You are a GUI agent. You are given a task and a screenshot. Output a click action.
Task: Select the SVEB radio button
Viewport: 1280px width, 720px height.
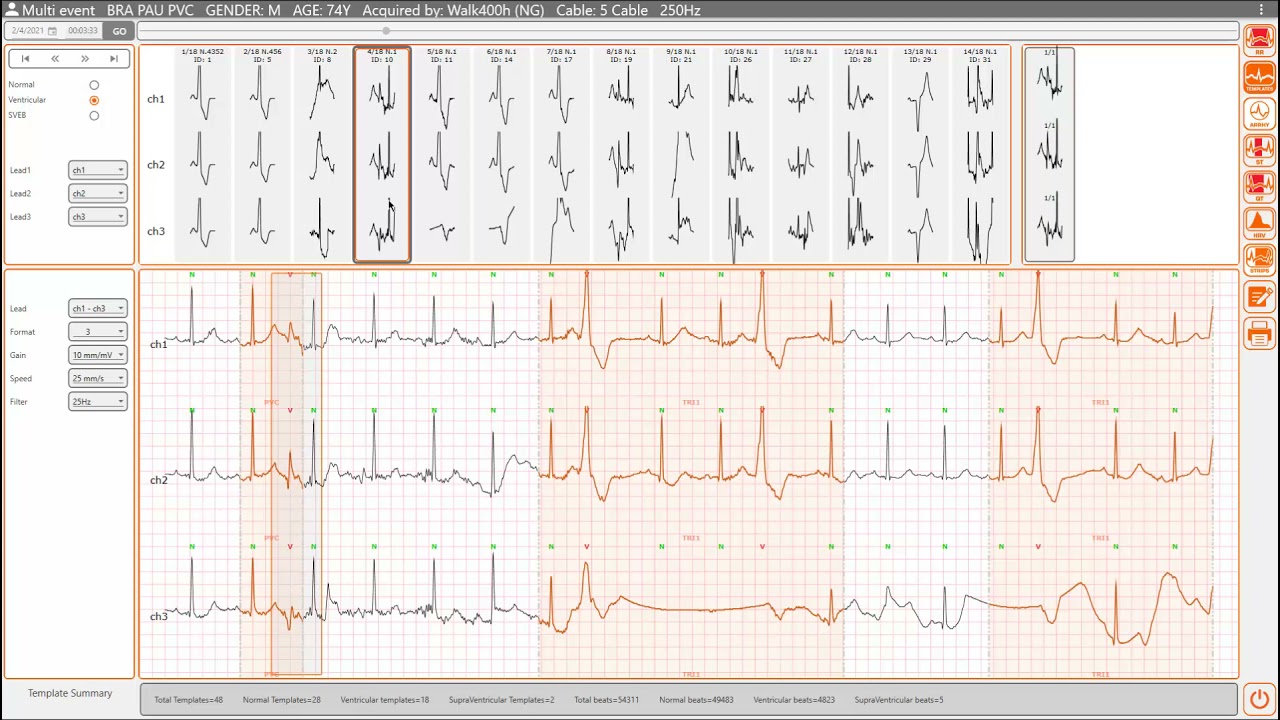click(94, 115)
